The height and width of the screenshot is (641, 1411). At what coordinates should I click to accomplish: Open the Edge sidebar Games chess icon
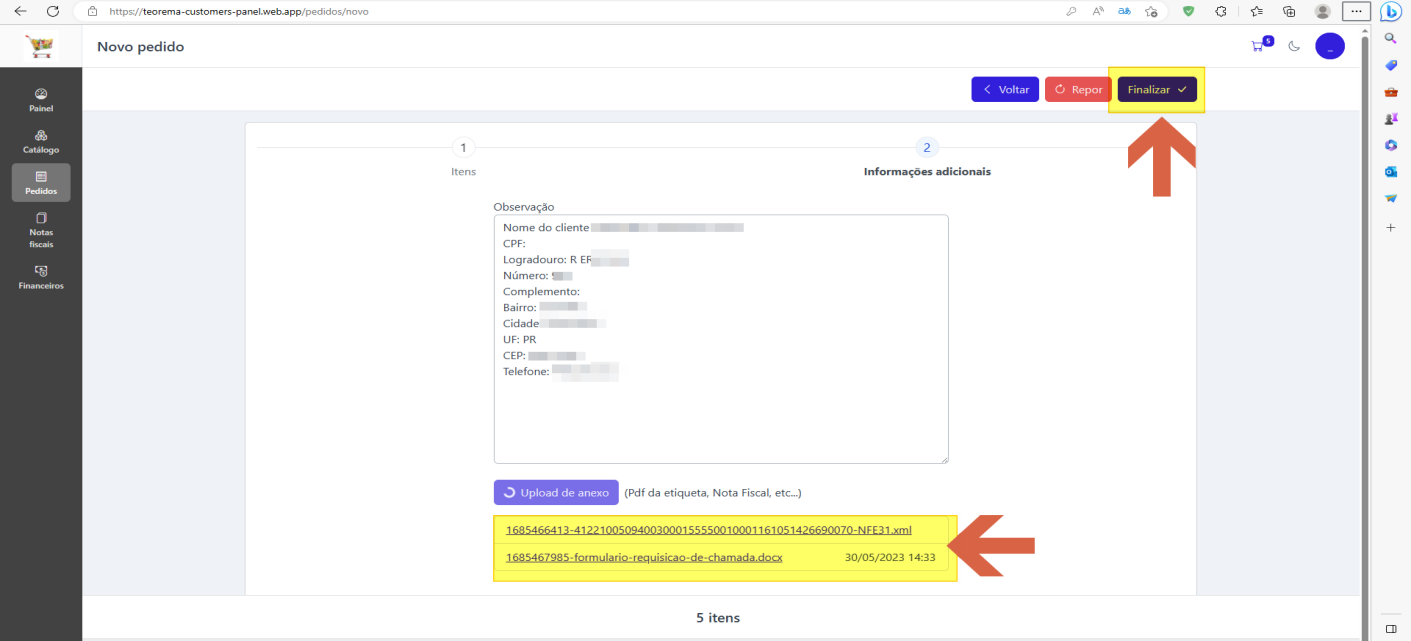coord(1390,118)
